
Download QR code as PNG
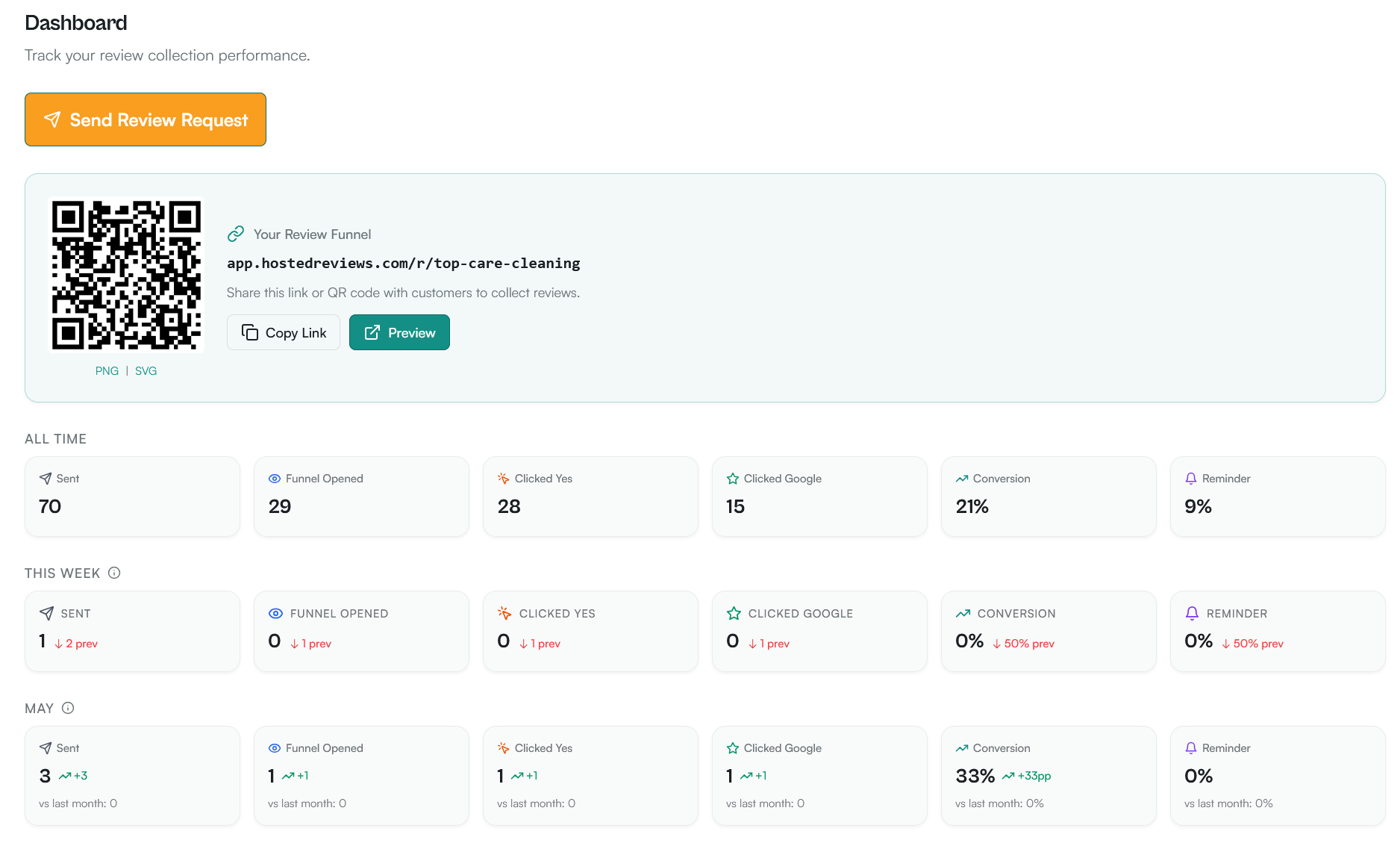click(x=107, y=371)
